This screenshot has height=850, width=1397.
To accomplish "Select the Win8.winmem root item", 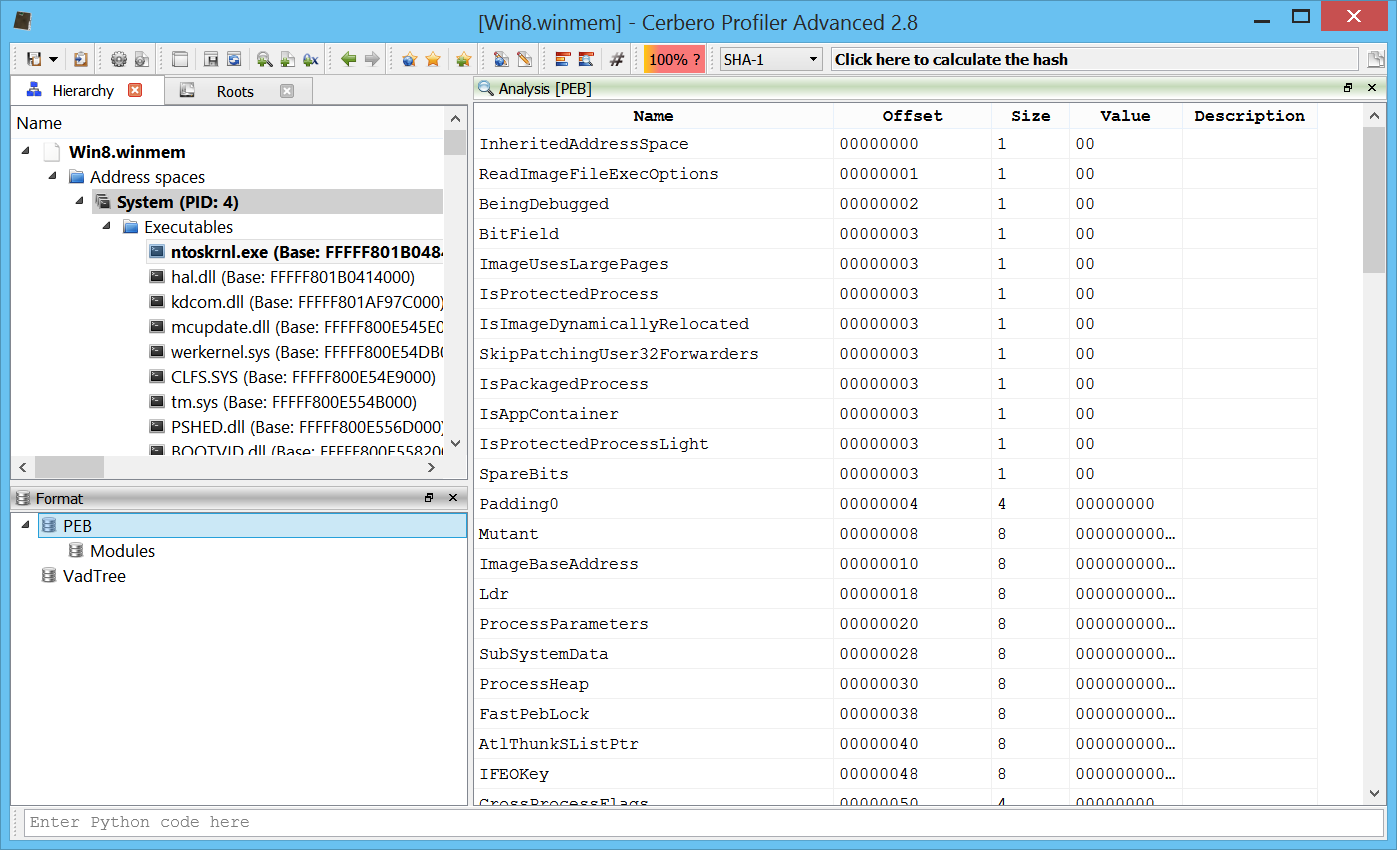I will (x=127, y=152).
